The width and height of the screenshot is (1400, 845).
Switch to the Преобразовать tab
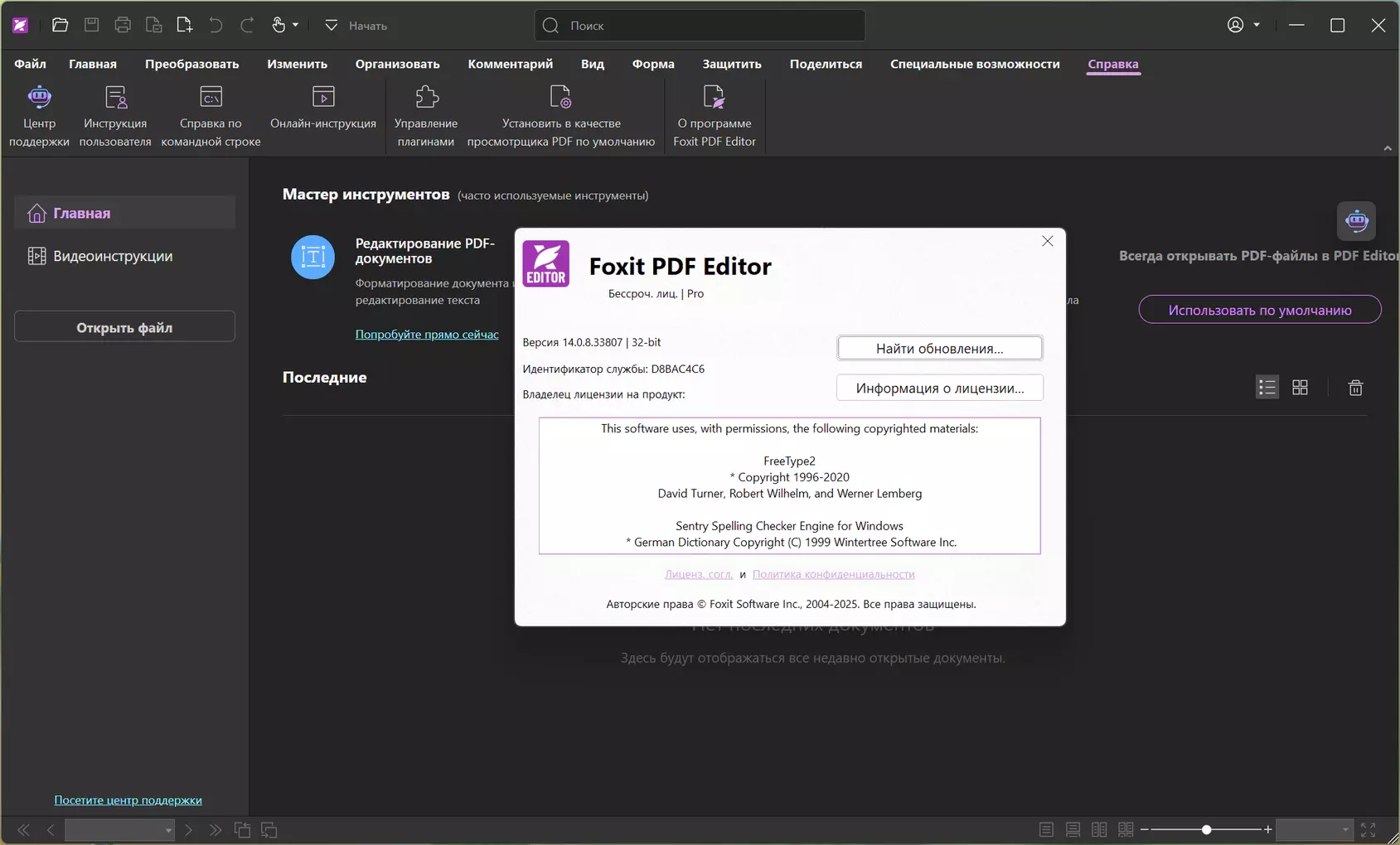191,64
